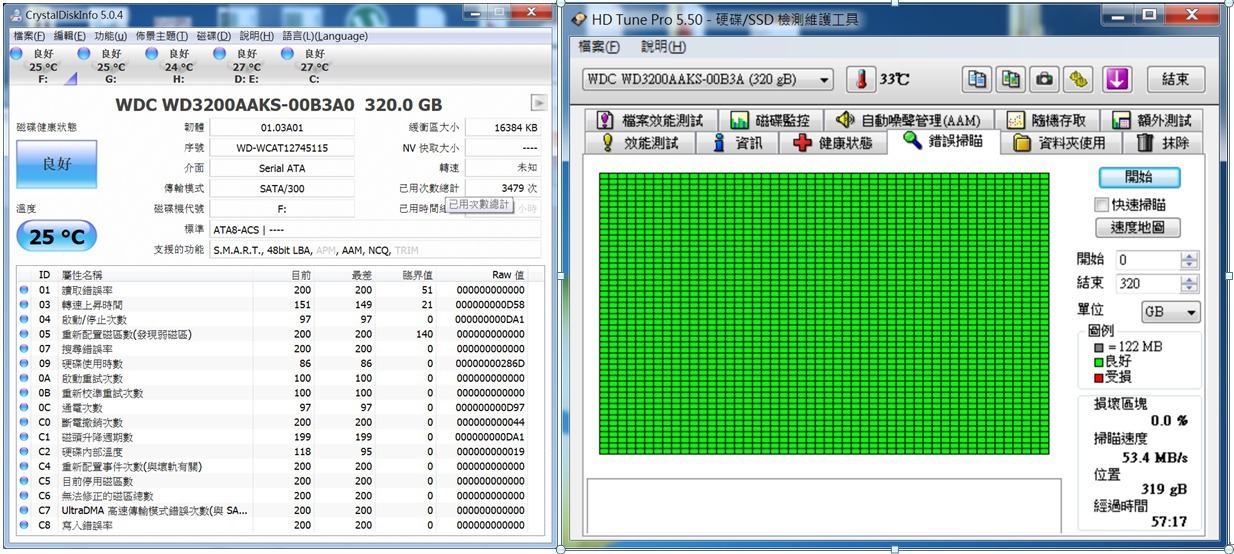Select 重新配置磁區數 attribute row
Image resolution: width=1234 pixels, height=554 pixels.
point(282,334)
